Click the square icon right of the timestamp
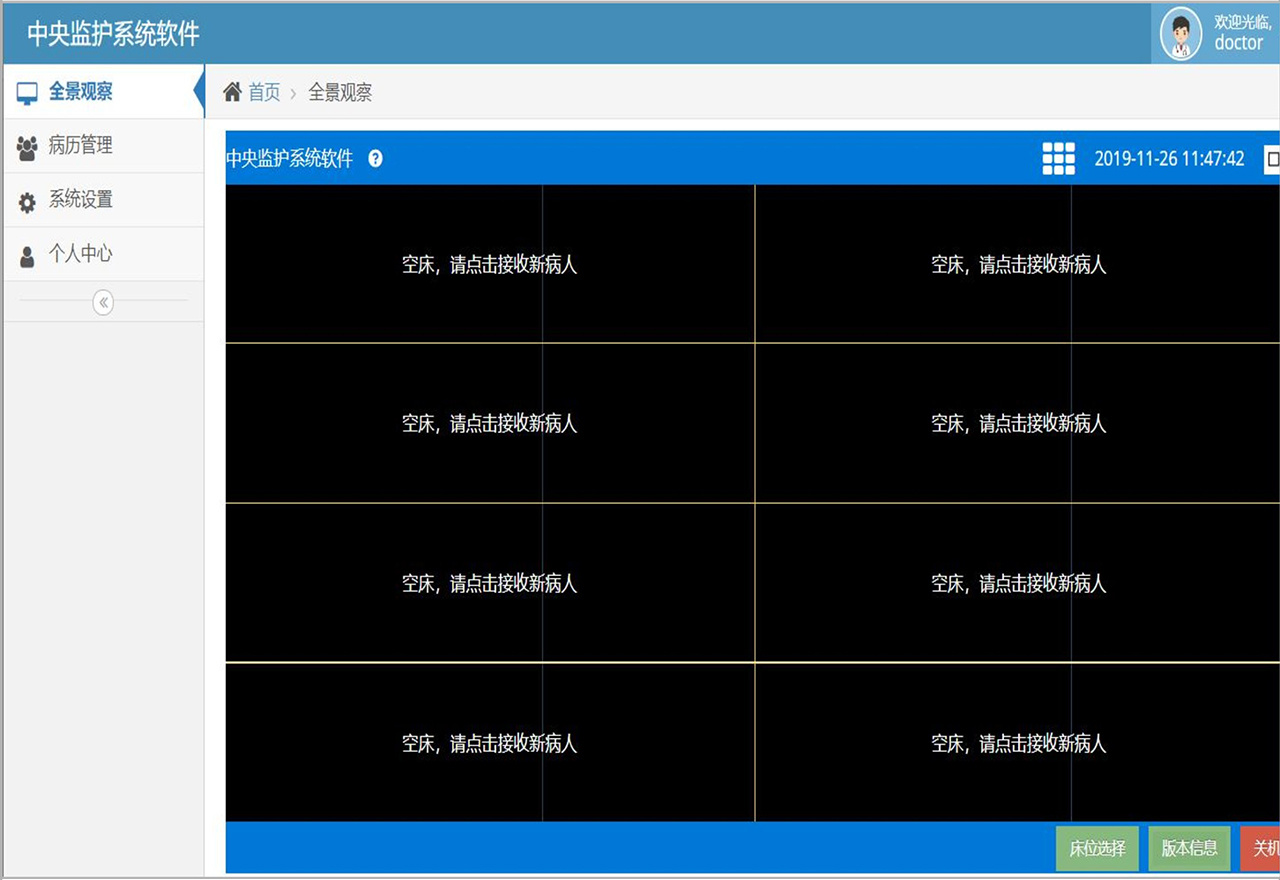The height and width of the screenshot is (880, 1280). click(1272, 158)
